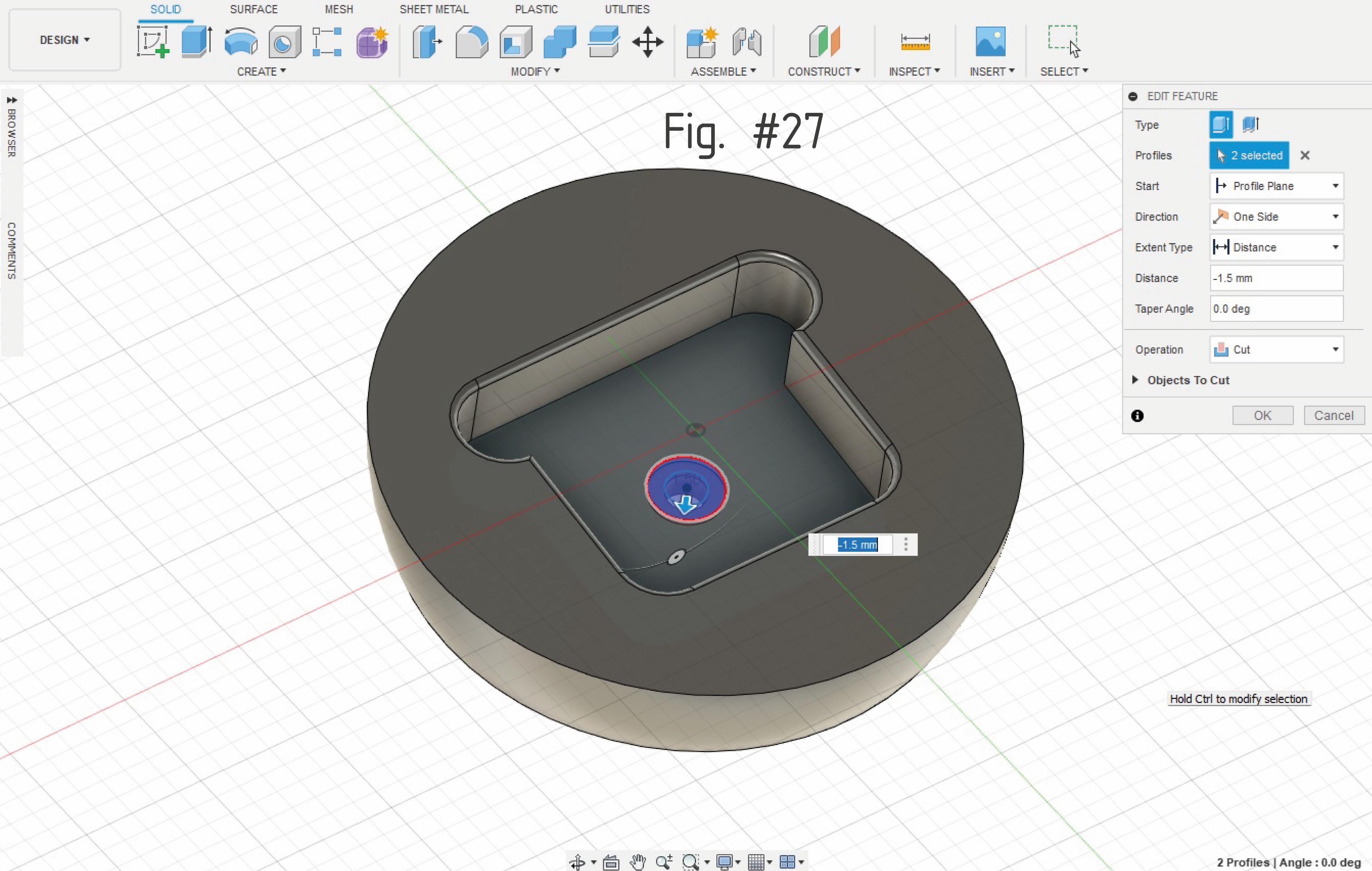
Task: Clear the profiles selection with X
Action: [1305, 155]
